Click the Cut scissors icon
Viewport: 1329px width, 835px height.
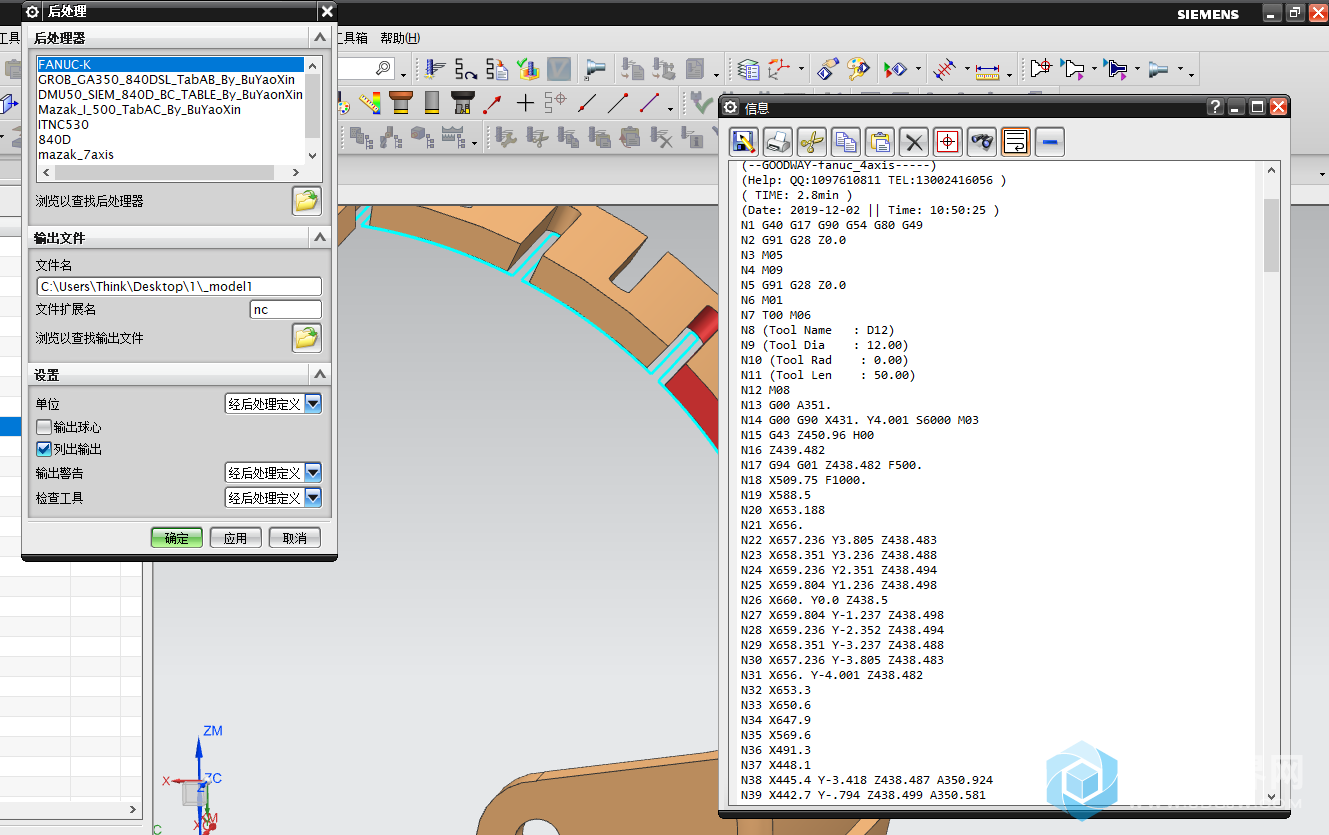813,142
